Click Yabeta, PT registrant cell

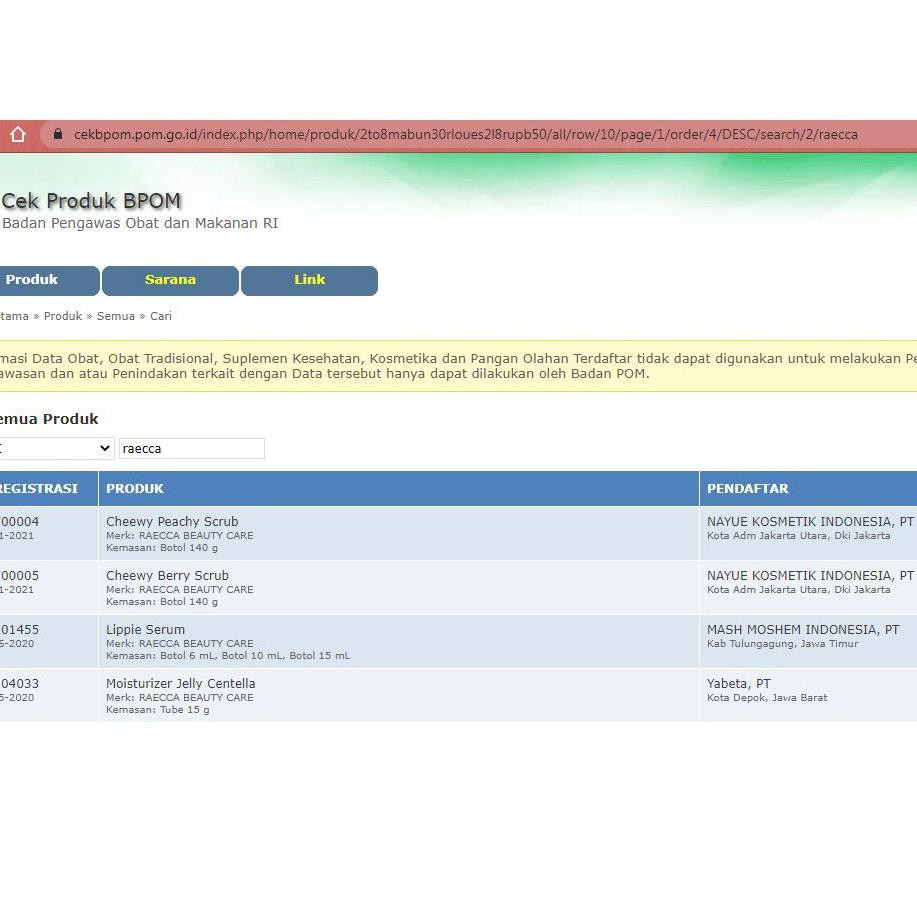pos(739,683)
